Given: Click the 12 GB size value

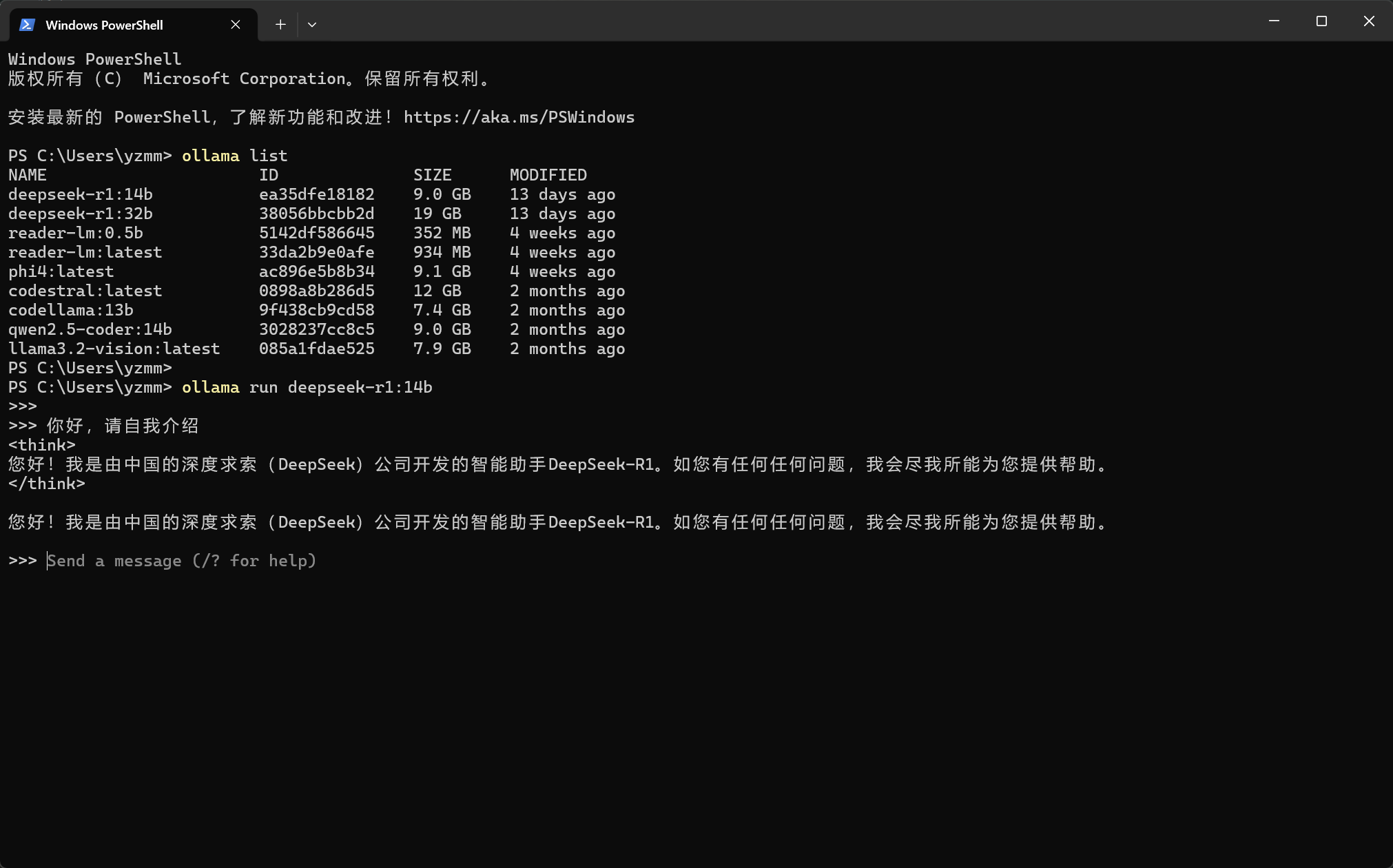Looking at the screenshot, I should (437, 291).
